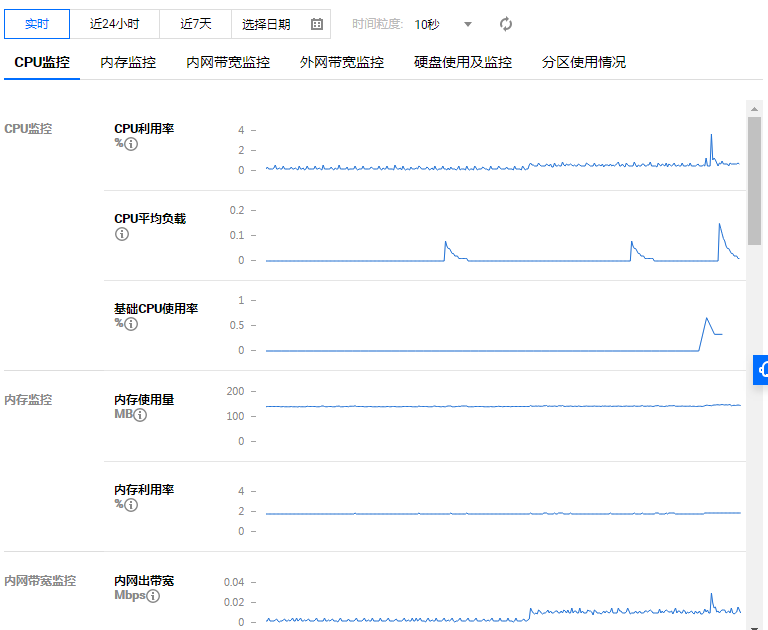Click the 内存利用率 line chart
This screenshot has width=768, height=630.
click(x=503, y=513)
